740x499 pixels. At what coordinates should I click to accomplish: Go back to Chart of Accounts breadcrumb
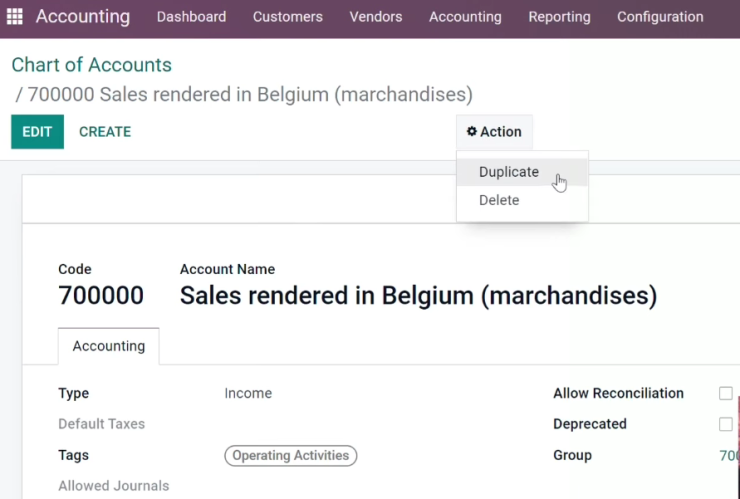tap(92, 65)
